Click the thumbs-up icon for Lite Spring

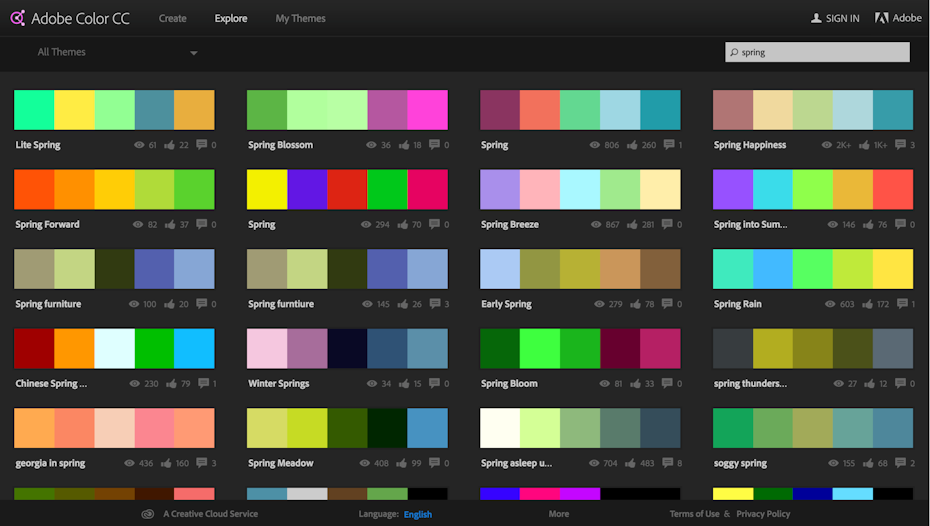[x=169, y=145]
